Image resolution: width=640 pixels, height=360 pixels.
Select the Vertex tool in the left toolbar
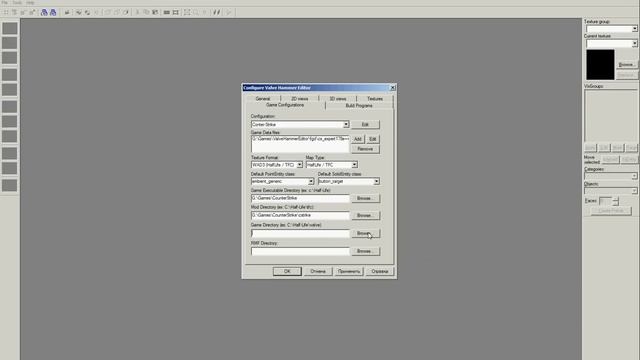pyautogui.click(x=10, y=168)
